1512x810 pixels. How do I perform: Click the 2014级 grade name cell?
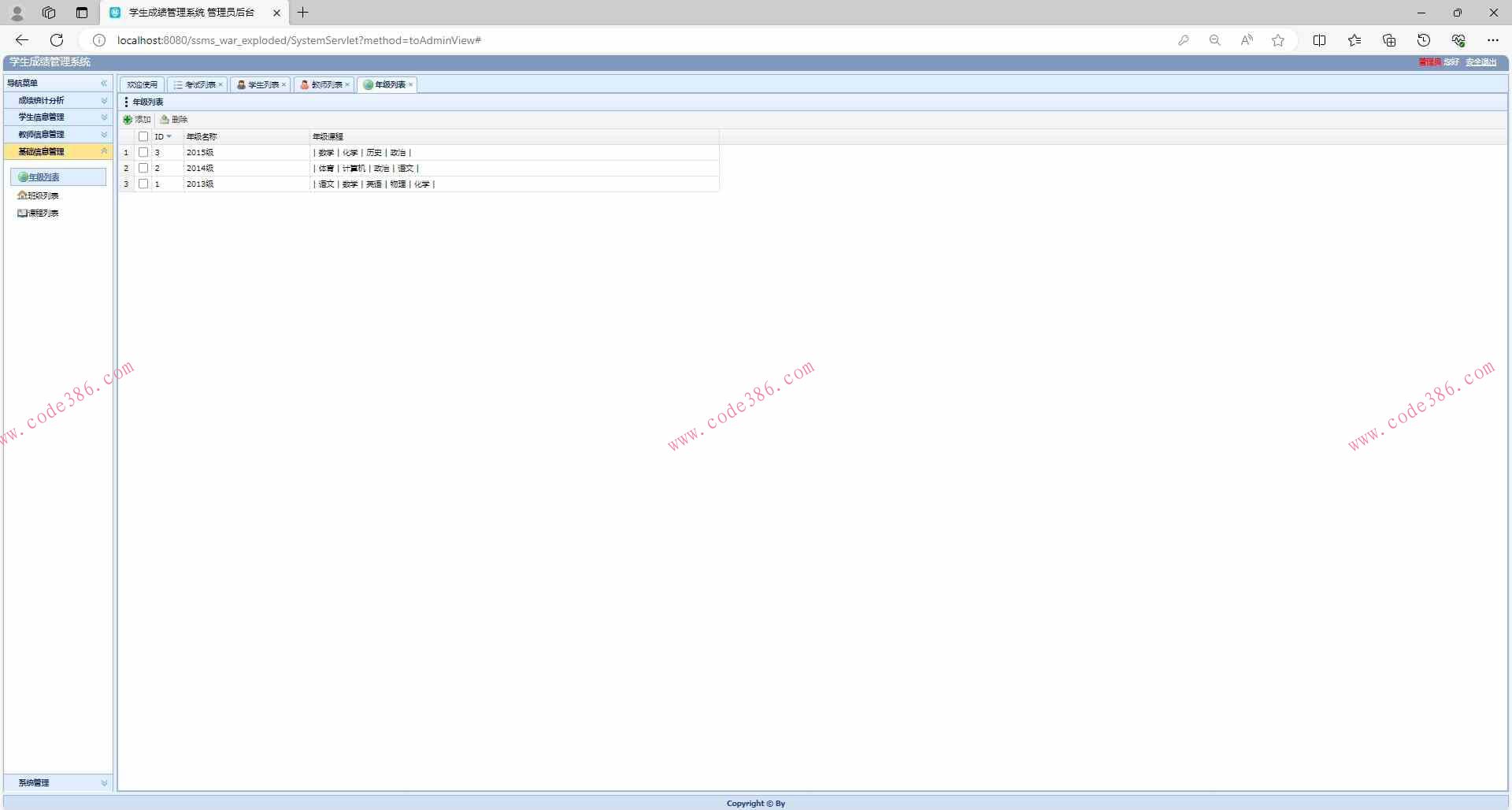pyautogui.click(x=246, y=169)
